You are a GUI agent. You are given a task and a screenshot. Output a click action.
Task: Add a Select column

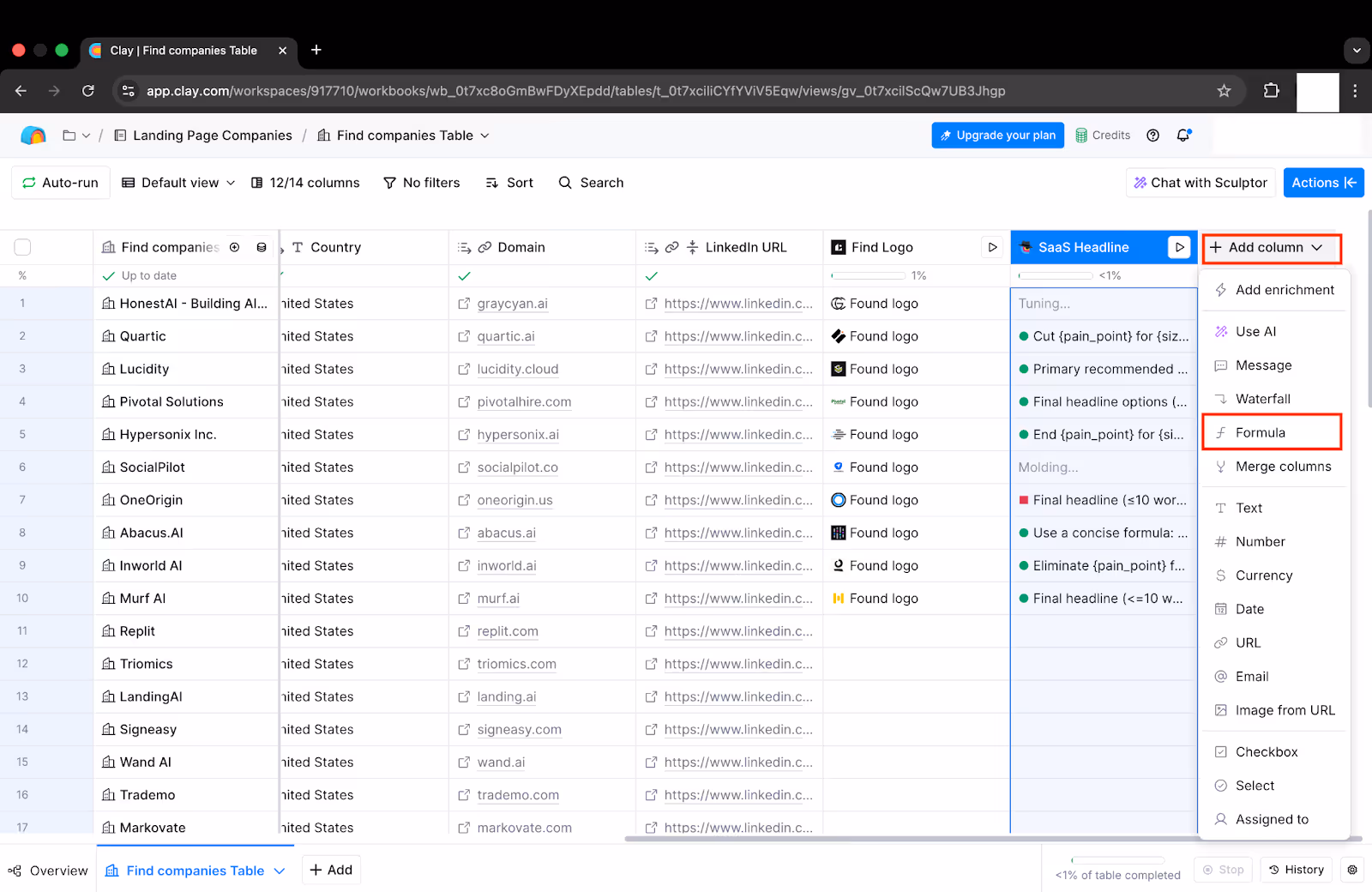[x=1274, y=786]
